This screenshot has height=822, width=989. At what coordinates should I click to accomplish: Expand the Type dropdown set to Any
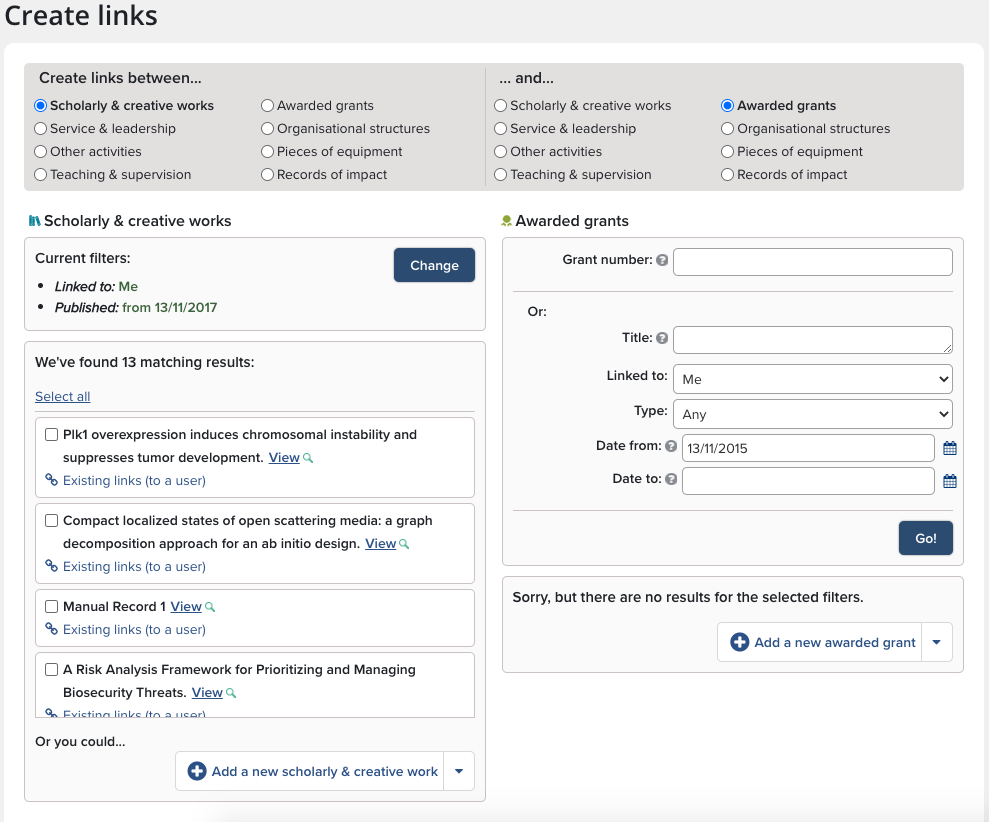812,413
